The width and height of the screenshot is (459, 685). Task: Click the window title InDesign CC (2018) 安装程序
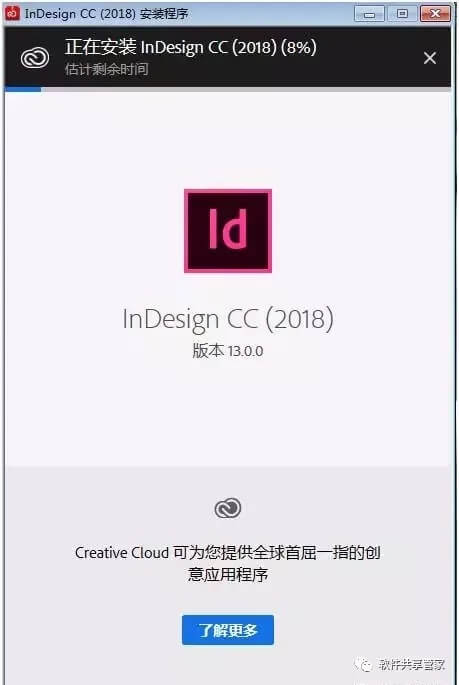pyautogui.click(x=107, y=14)
